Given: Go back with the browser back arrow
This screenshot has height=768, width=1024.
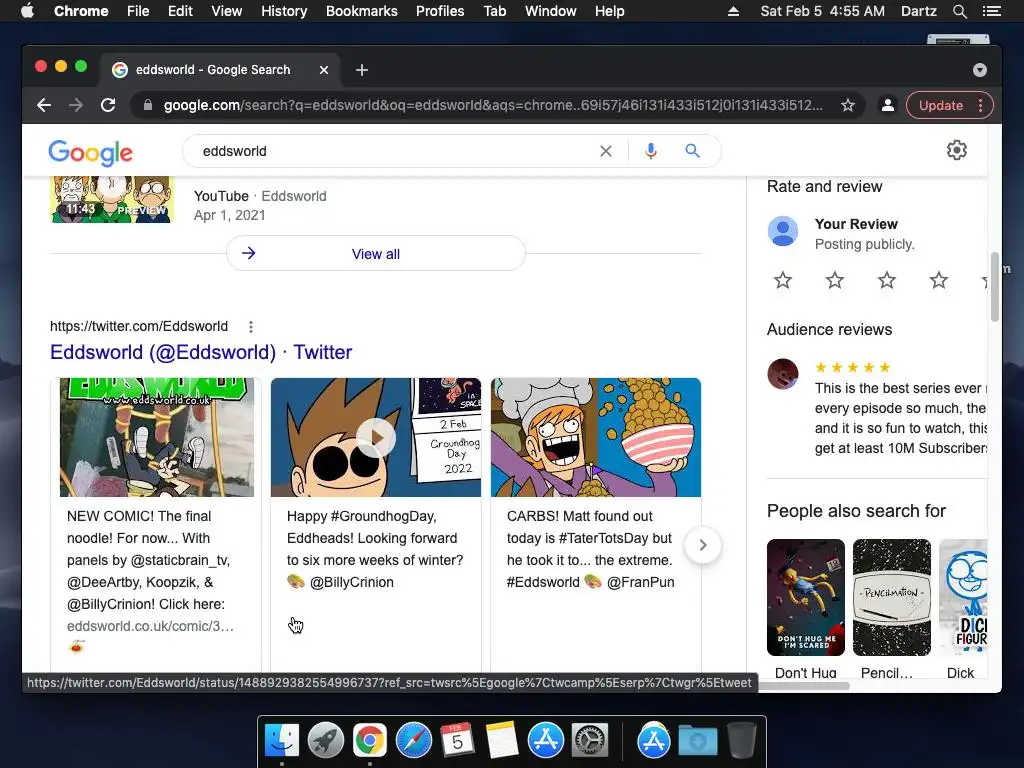Looking at the screenshot, I should (44, 105).
